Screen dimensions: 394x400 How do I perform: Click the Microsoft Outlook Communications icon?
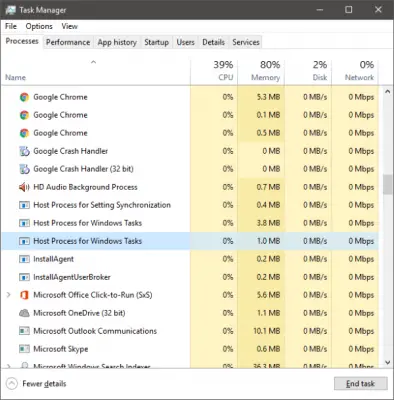24,331
